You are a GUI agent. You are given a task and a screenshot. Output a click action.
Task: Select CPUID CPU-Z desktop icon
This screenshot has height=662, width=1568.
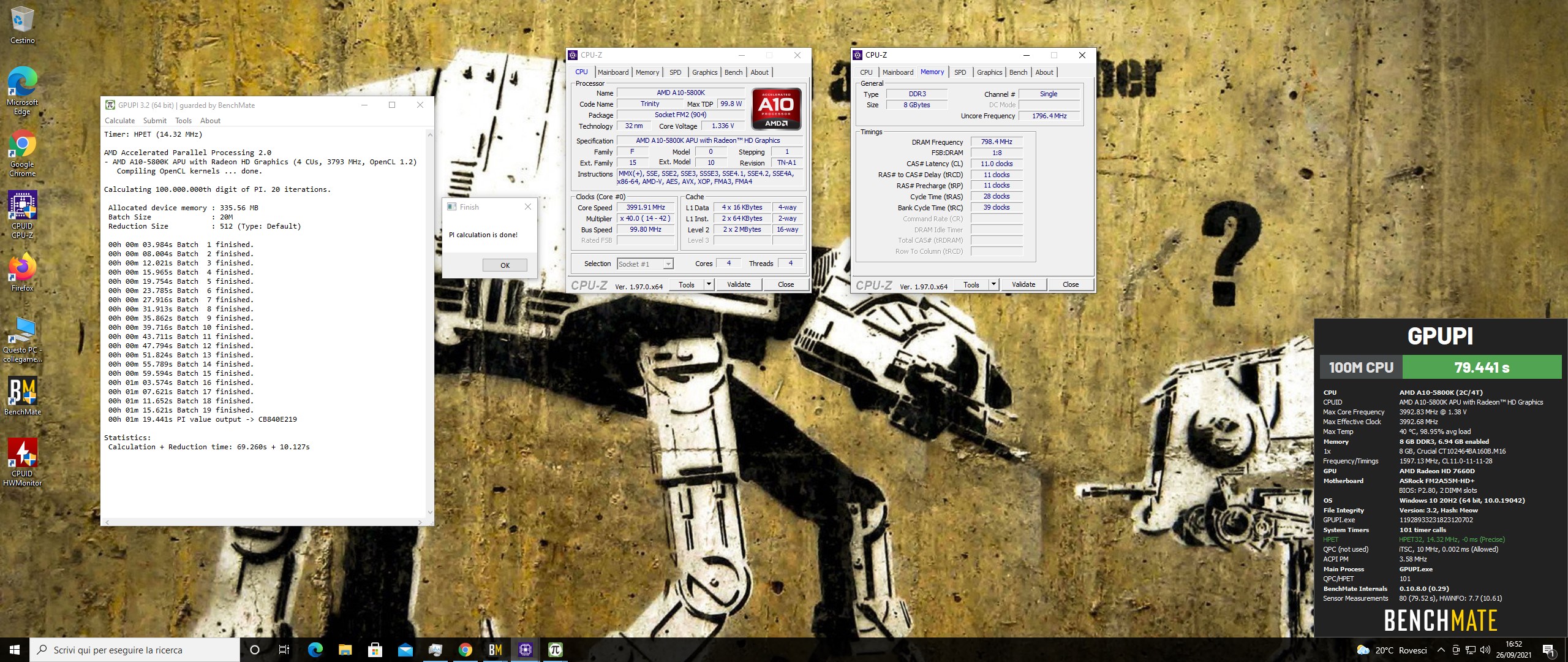tap(22, 215)
